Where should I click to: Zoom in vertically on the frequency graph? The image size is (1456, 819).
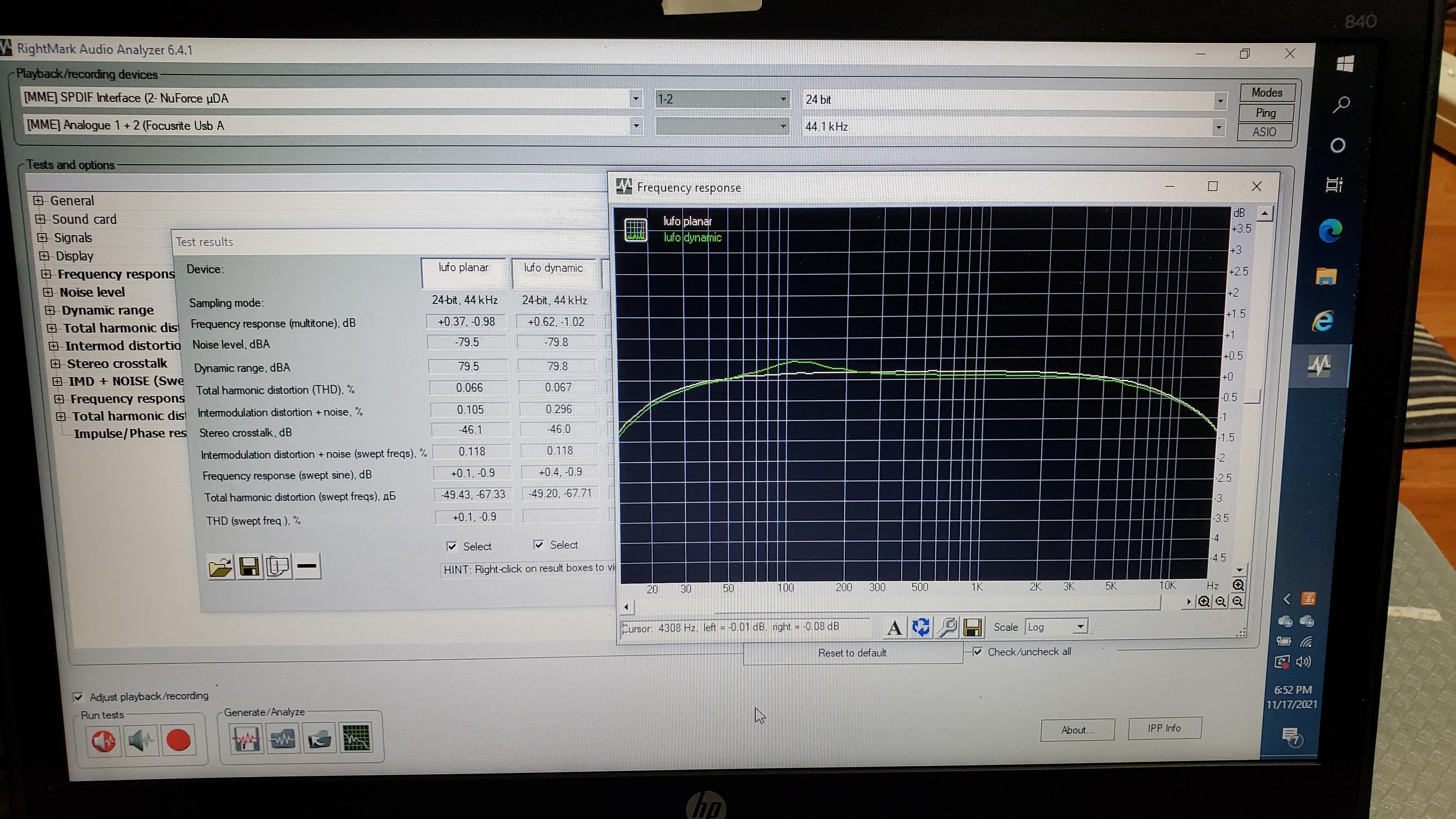pyautogui.click(x=1238, y=585)
